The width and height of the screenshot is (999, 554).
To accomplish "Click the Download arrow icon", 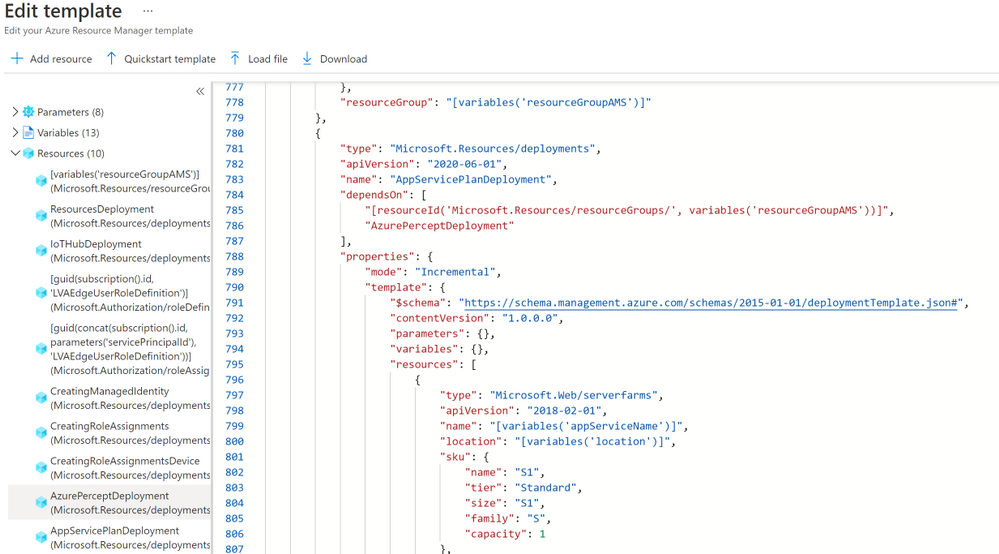I will 307,59.
